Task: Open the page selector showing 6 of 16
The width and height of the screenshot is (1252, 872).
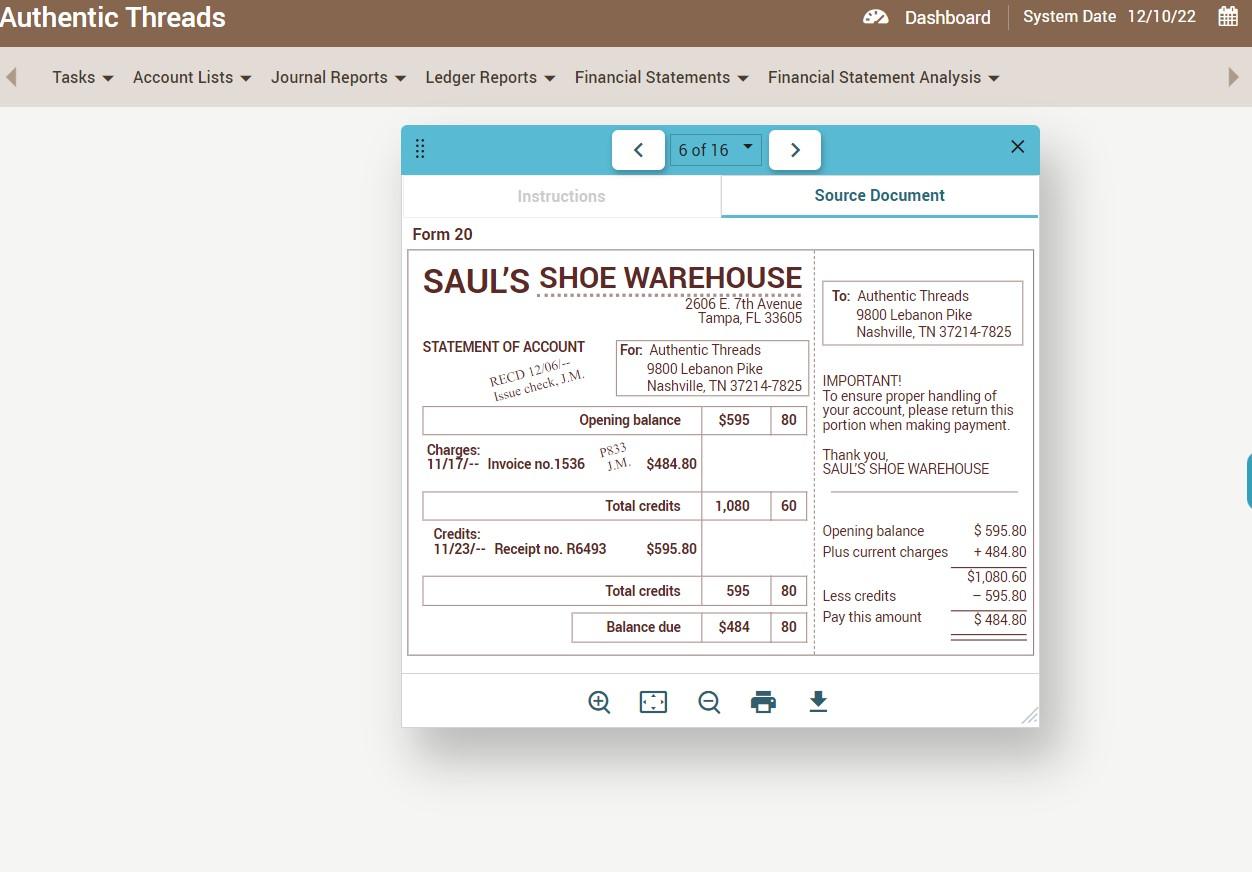Action: (x=715, y=149)
